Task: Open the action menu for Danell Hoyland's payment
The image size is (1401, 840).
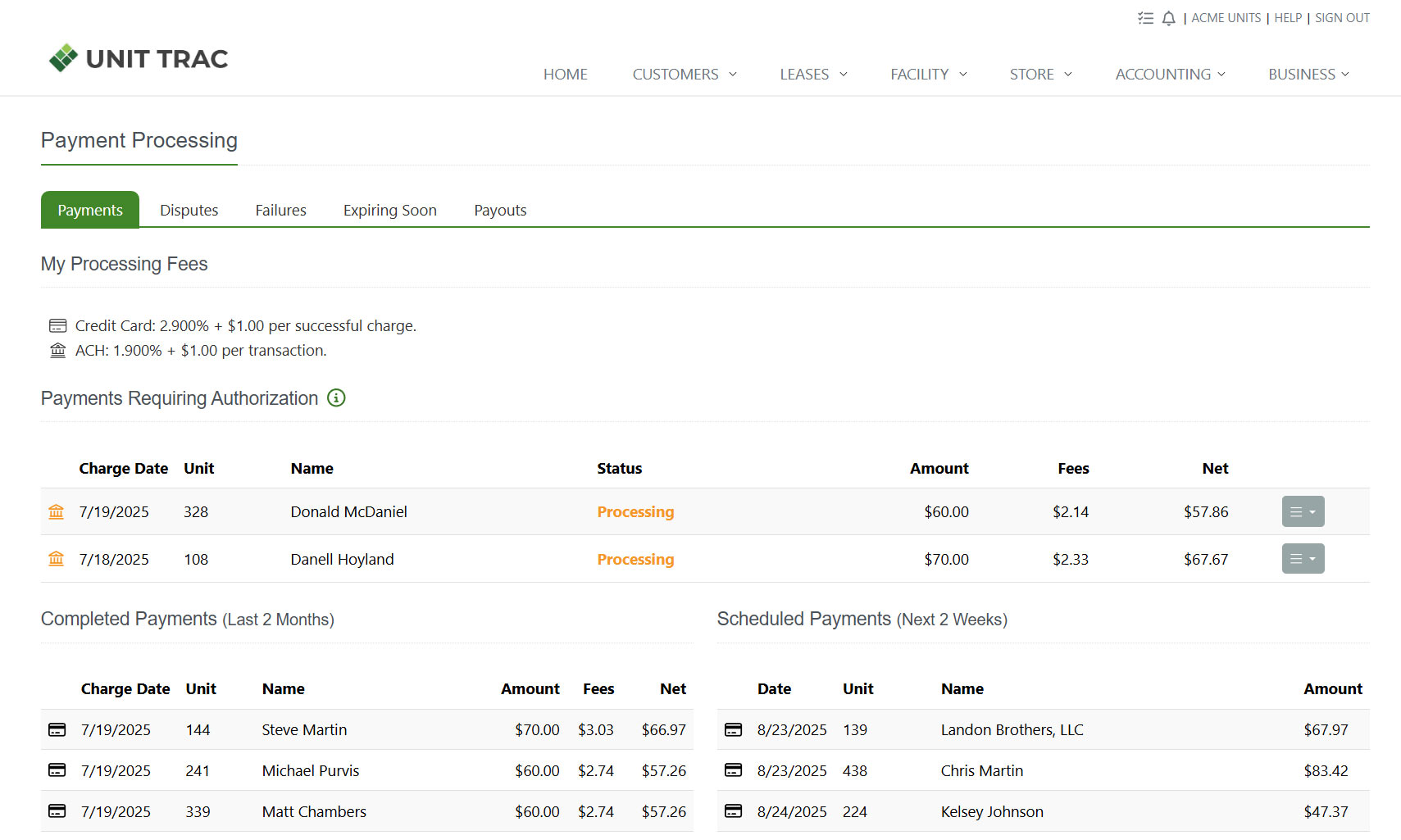Action: (x=1303, y=559)
